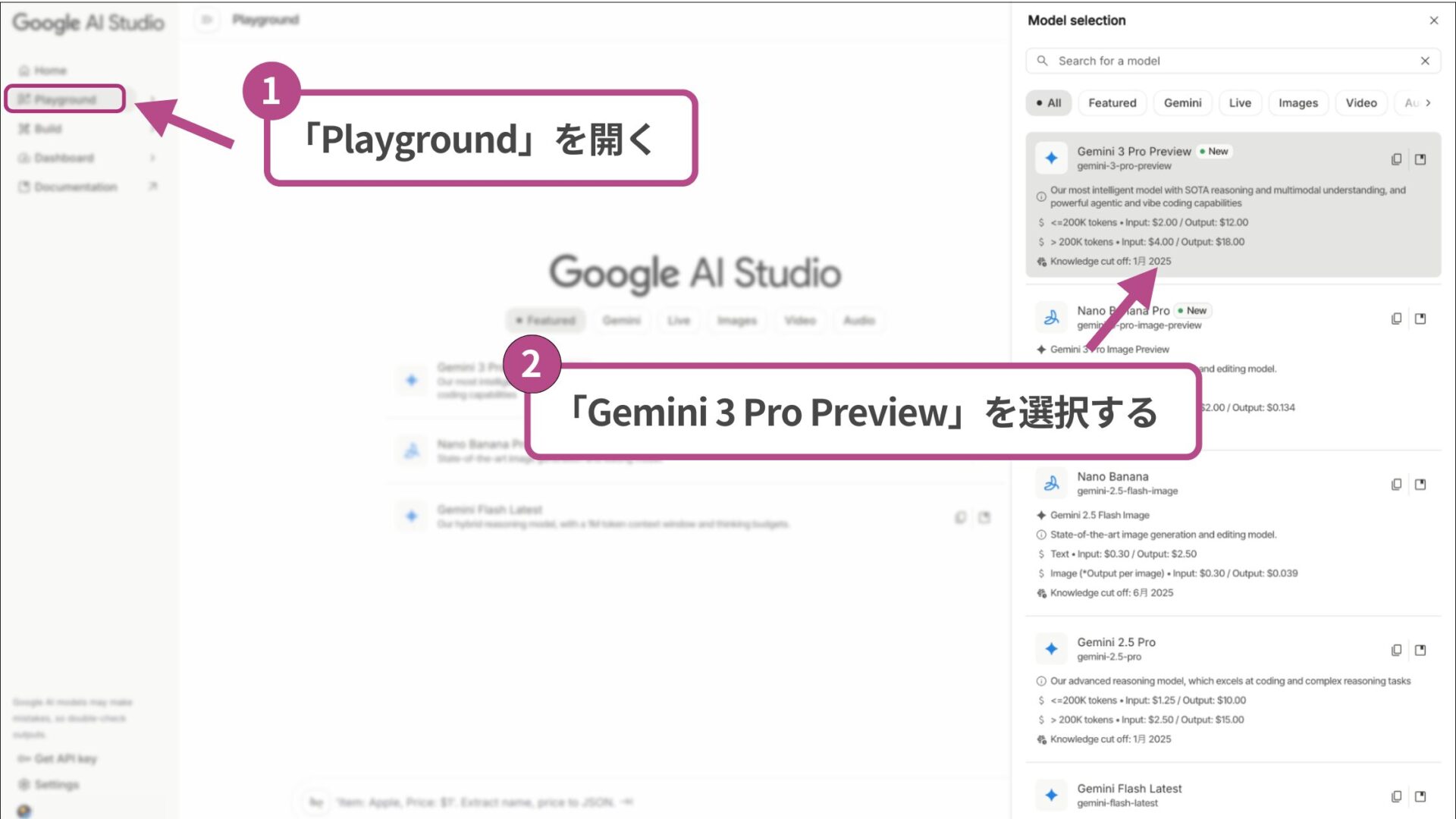Select the All models filter
The width and height of the screenshot is (1456, 819).
1048,102
